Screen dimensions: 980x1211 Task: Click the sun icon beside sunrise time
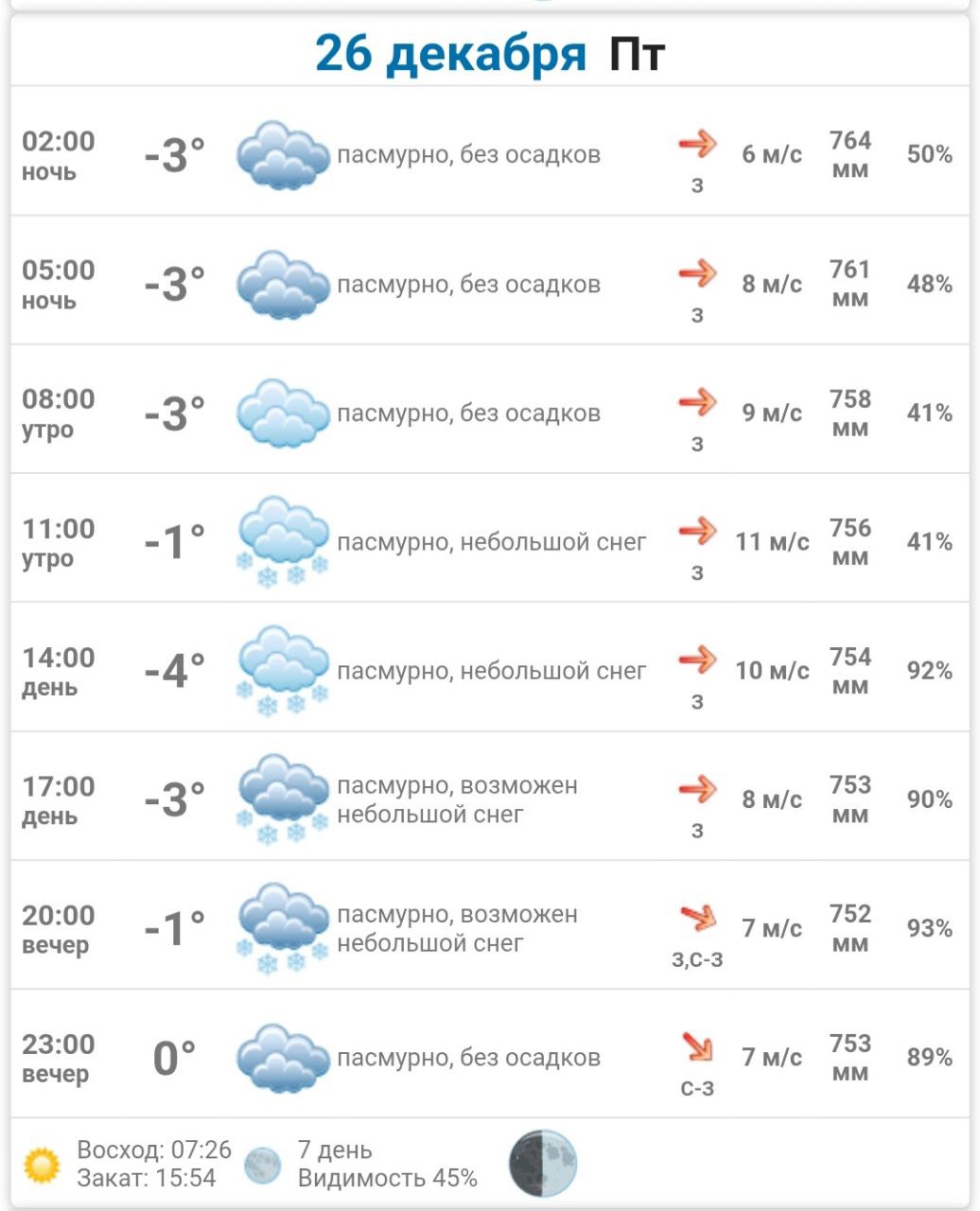pyautogui.click(x=42, y=1165)
